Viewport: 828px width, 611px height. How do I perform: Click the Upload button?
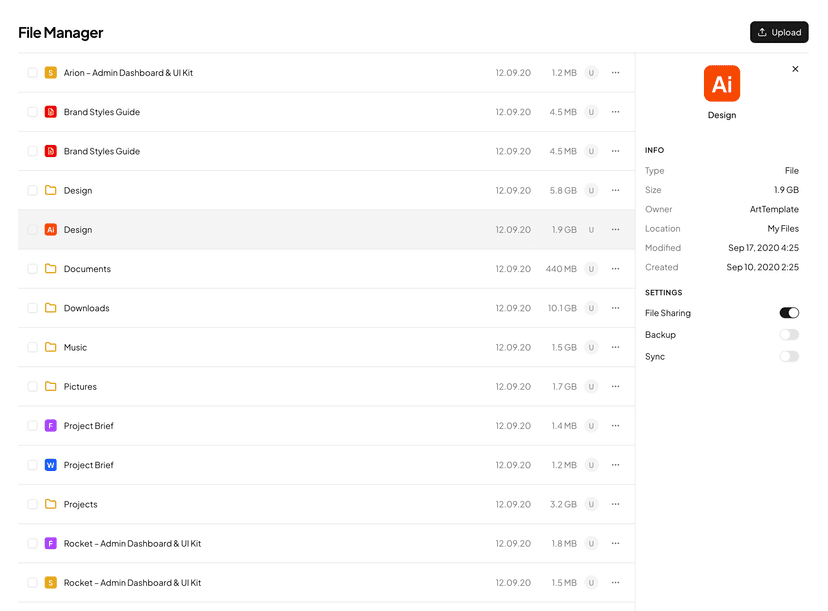point(779,31)
